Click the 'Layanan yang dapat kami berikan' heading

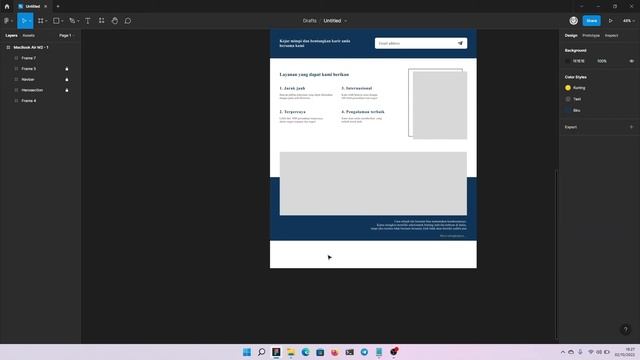click(x=314, y=75)
